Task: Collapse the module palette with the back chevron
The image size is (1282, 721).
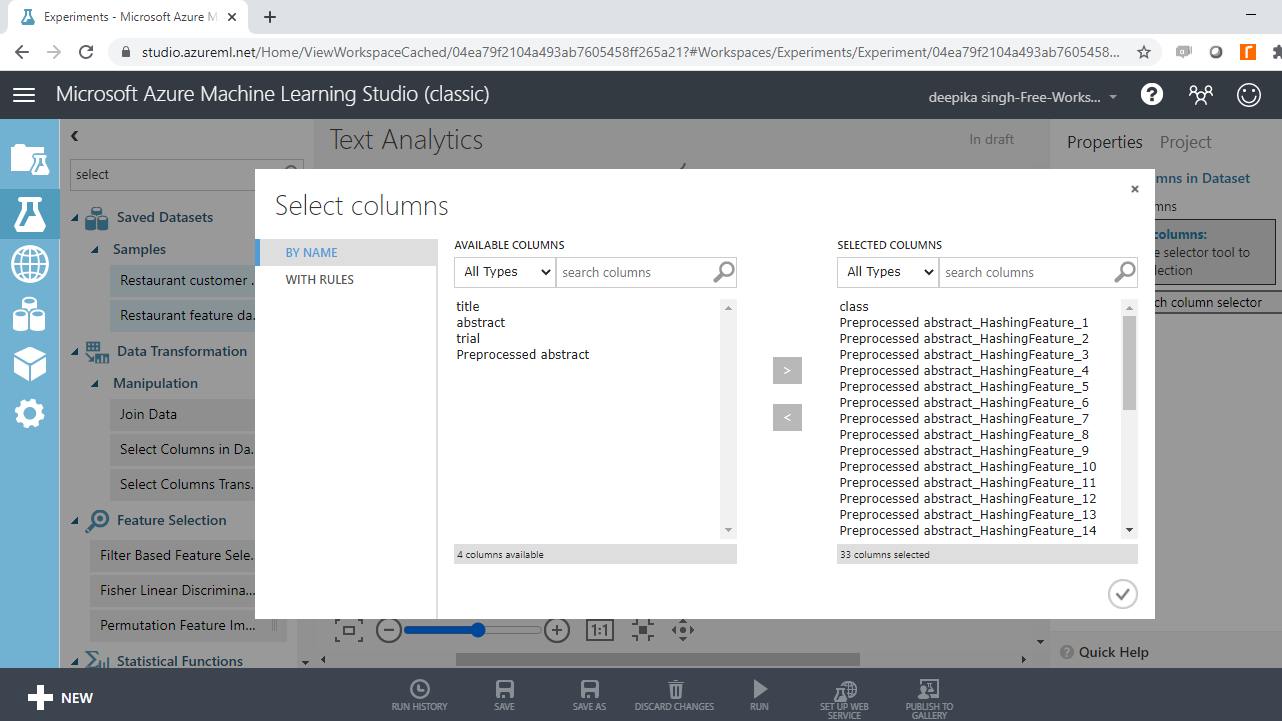Action: coord(74,136)
